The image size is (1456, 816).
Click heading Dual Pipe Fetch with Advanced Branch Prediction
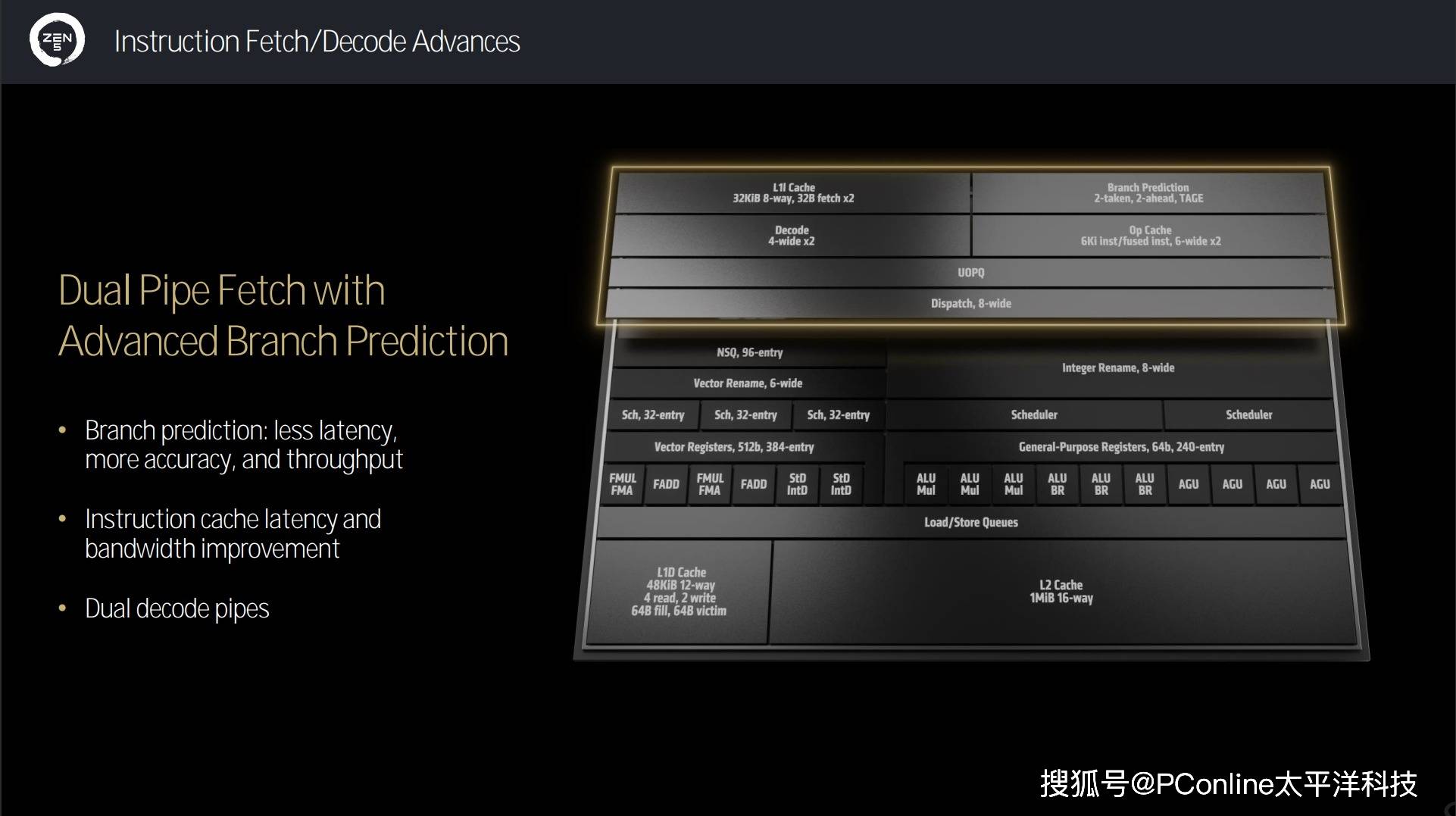283,315
